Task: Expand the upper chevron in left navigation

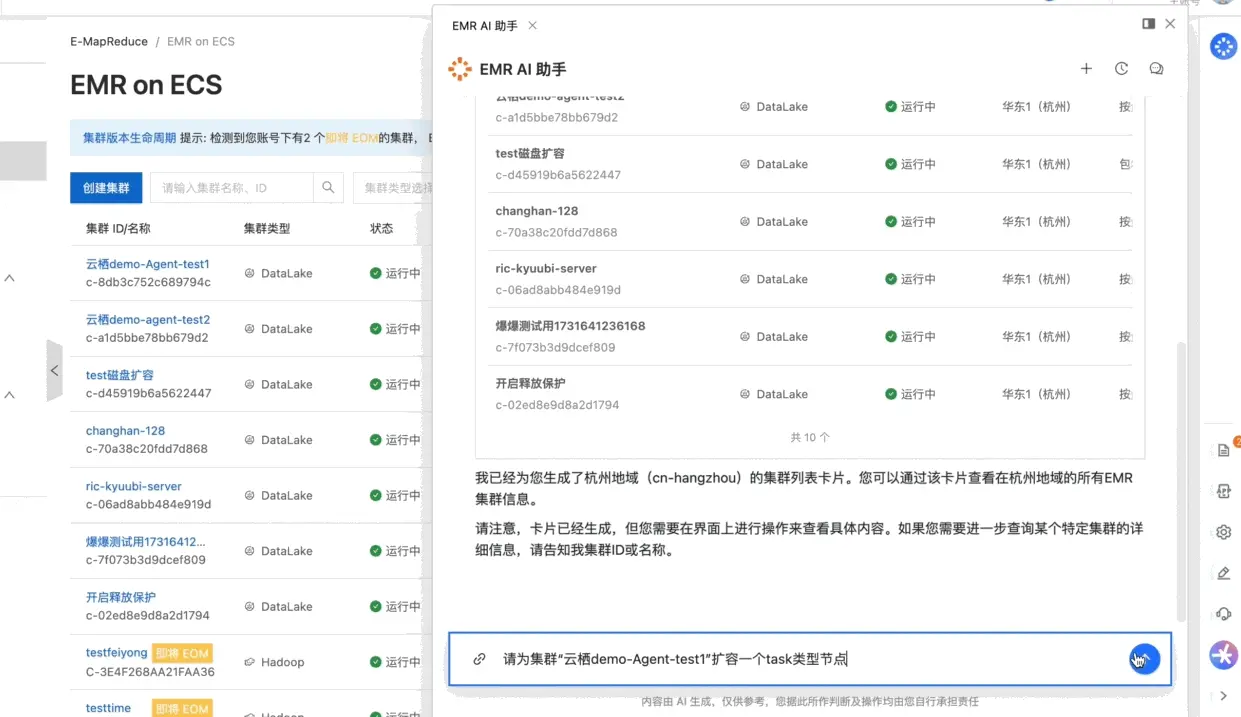Action: click(9, 278)
